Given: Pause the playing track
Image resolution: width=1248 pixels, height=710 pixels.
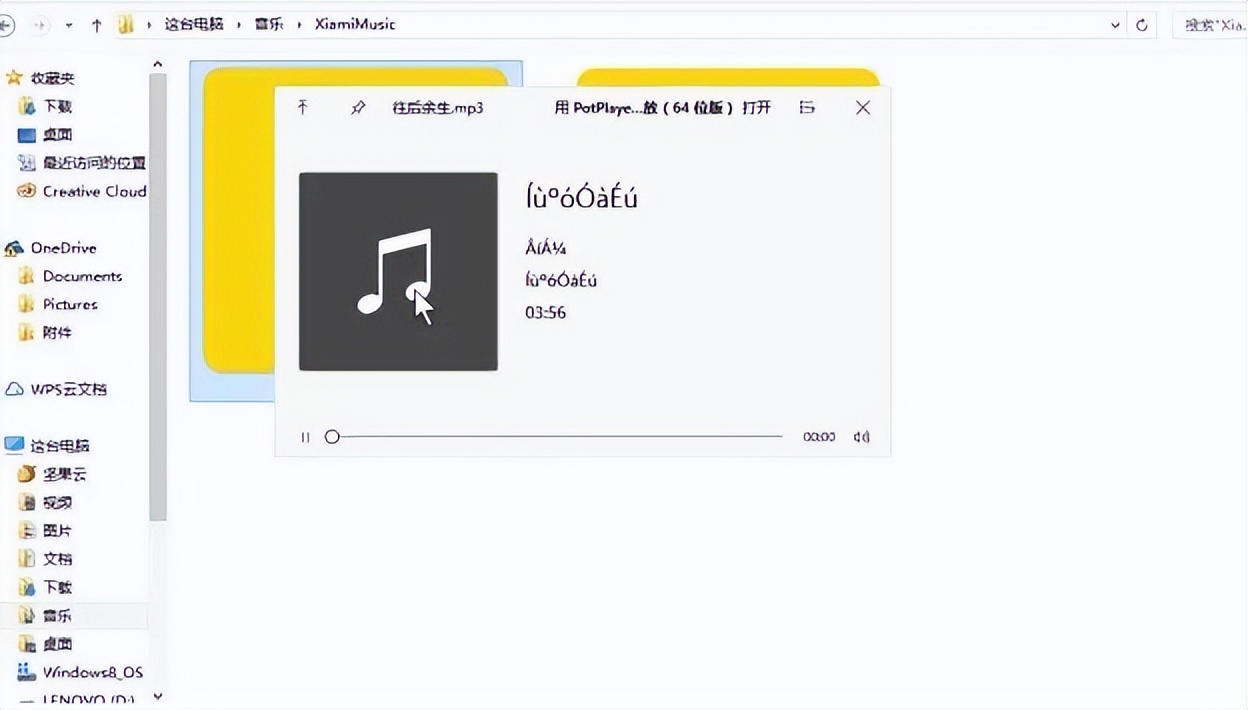Looking at the screenshot, I should (305, 436).
